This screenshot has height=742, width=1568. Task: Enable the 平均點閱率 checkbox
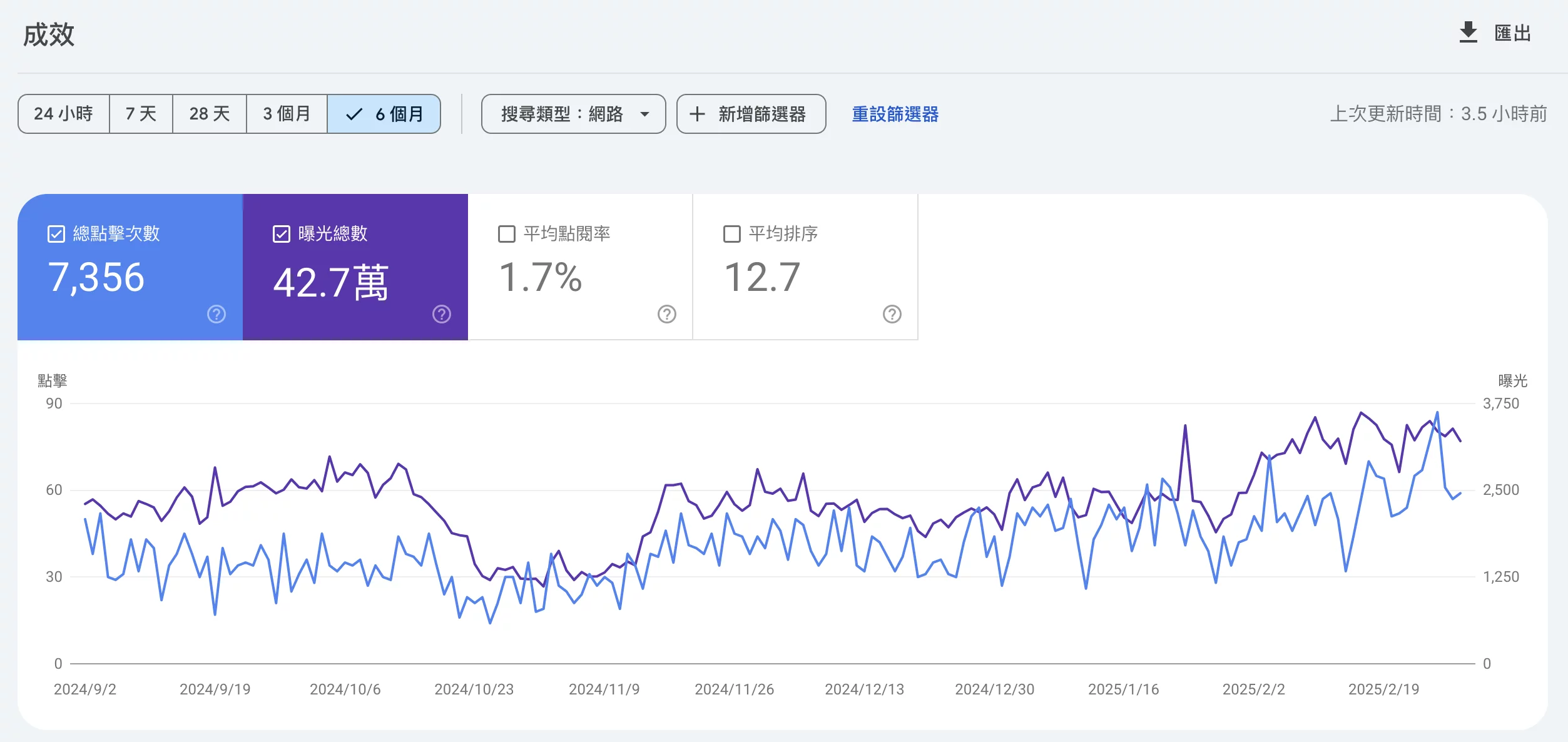coord(507,234)
